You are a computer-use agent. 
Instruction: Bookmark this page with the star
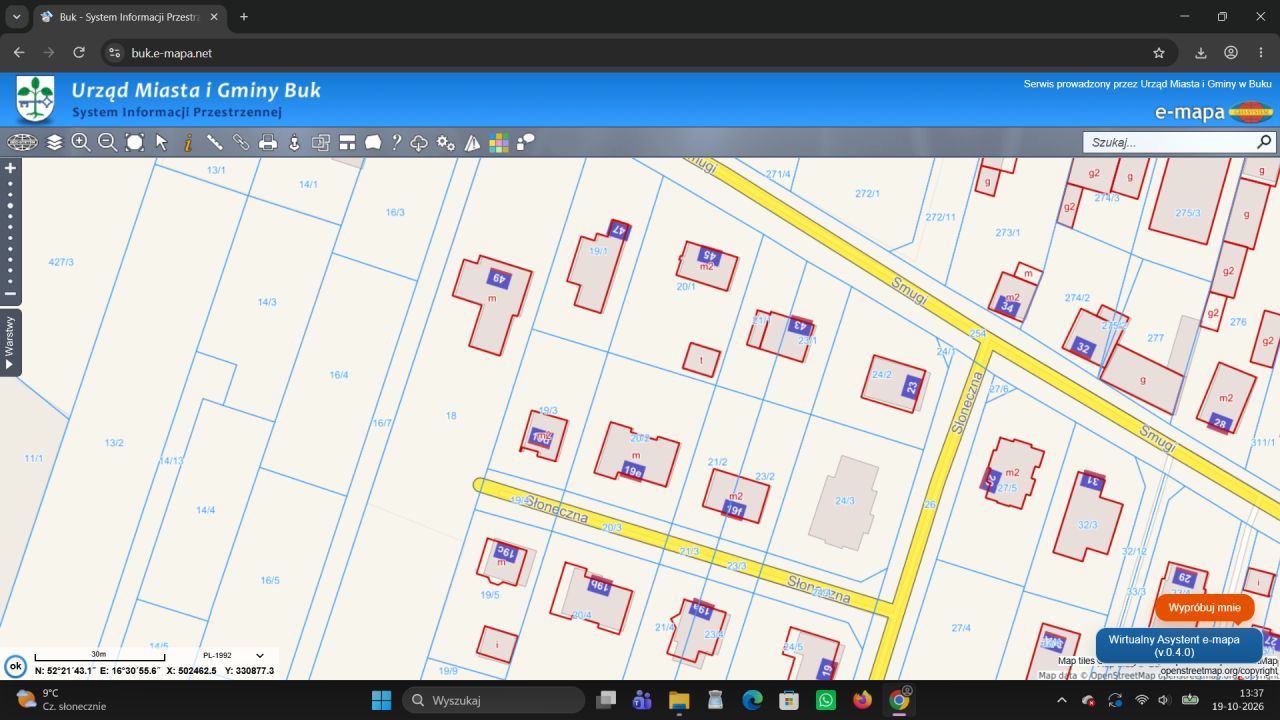[x=1159, y=53]
